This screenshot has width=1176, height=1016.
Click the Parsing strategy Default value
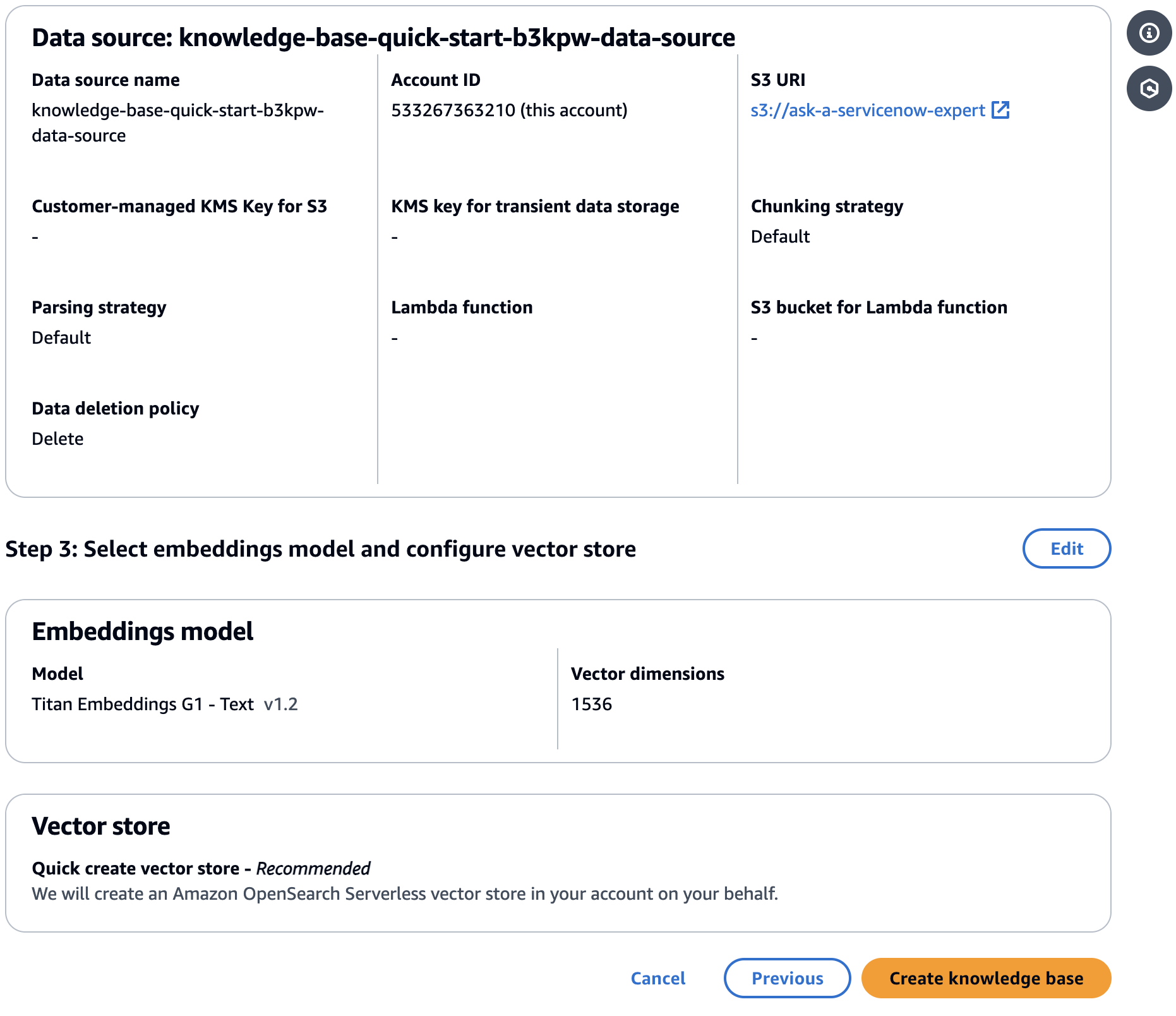[61, 337]
